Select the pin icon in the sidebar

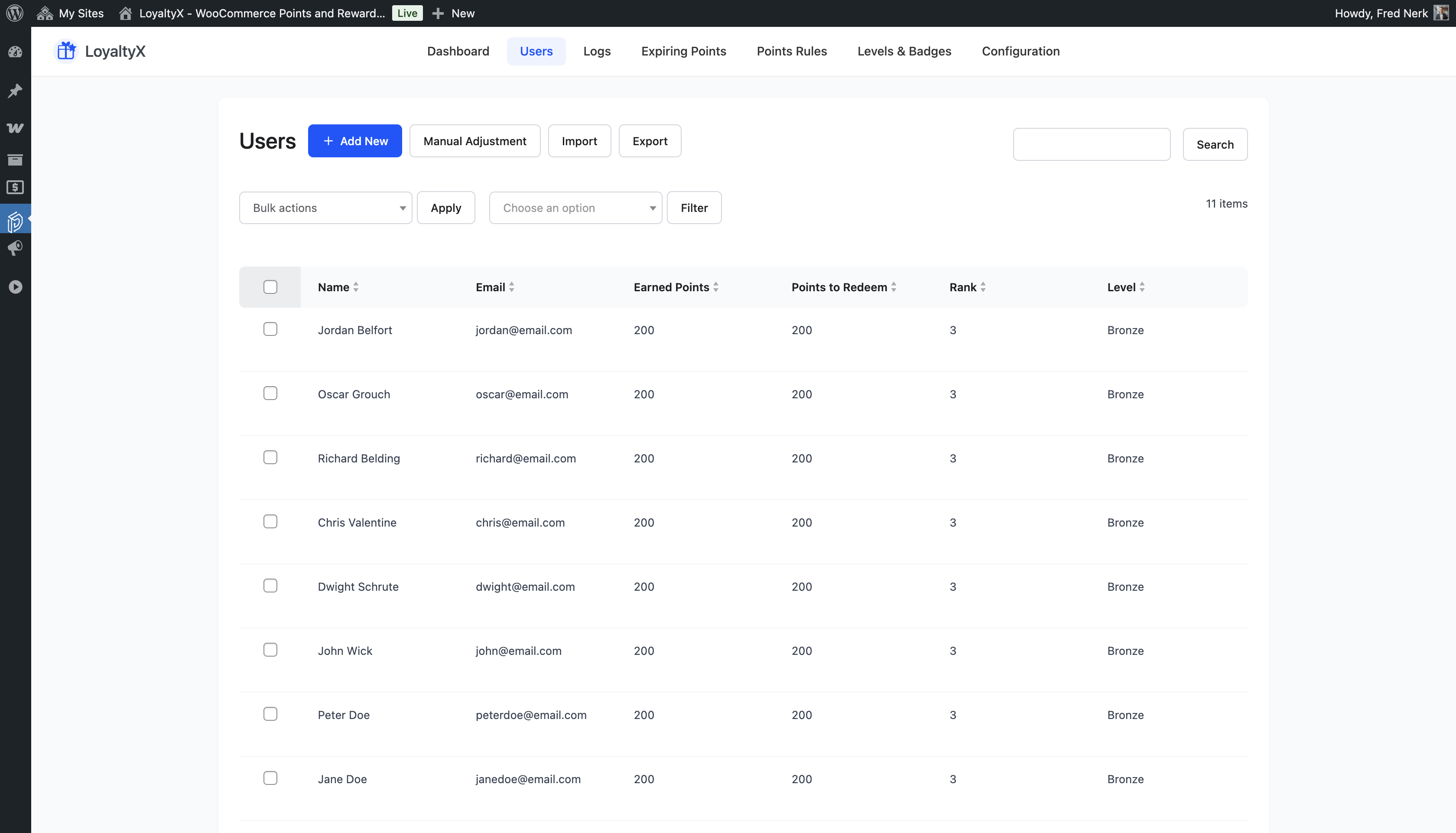pyautogui.click(x=16, y=91)
